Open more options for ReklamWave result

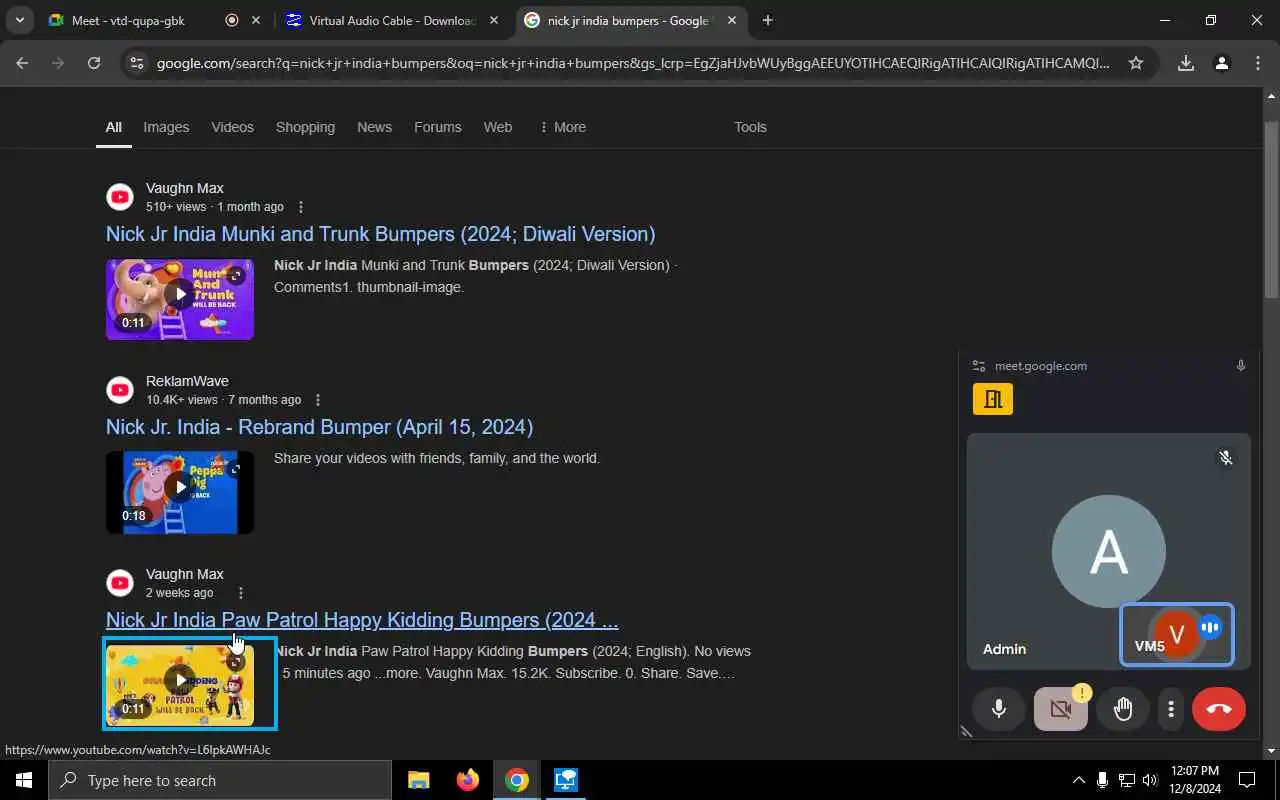[318, 400]
